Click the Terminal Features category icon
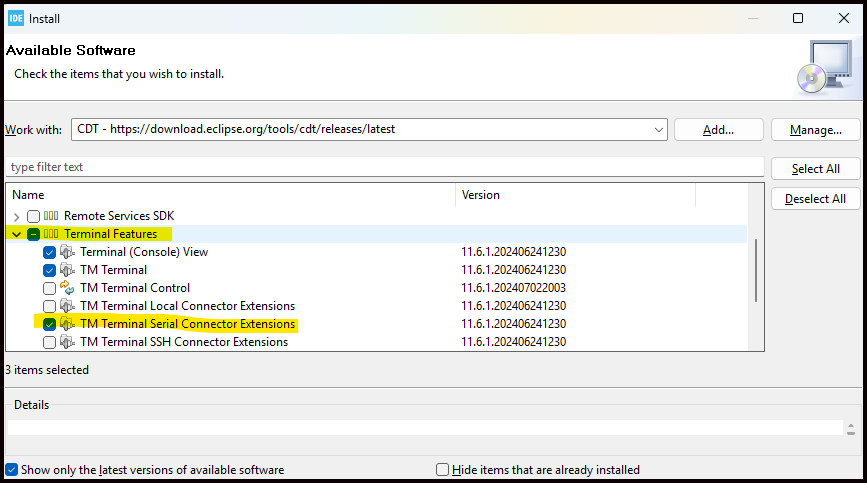 coord(51,234)
